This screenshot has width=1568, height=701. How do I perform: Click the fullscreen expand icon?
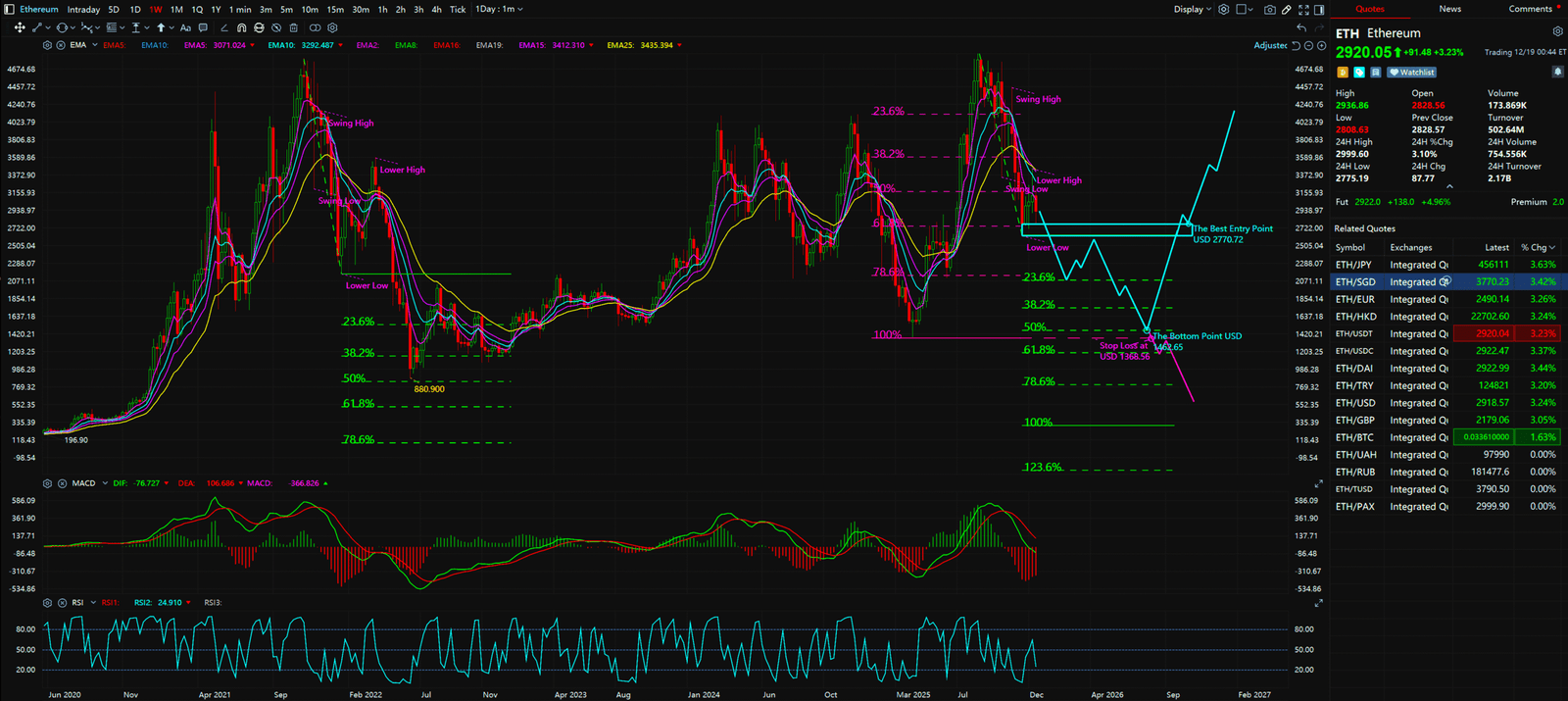pos(1303,10)
